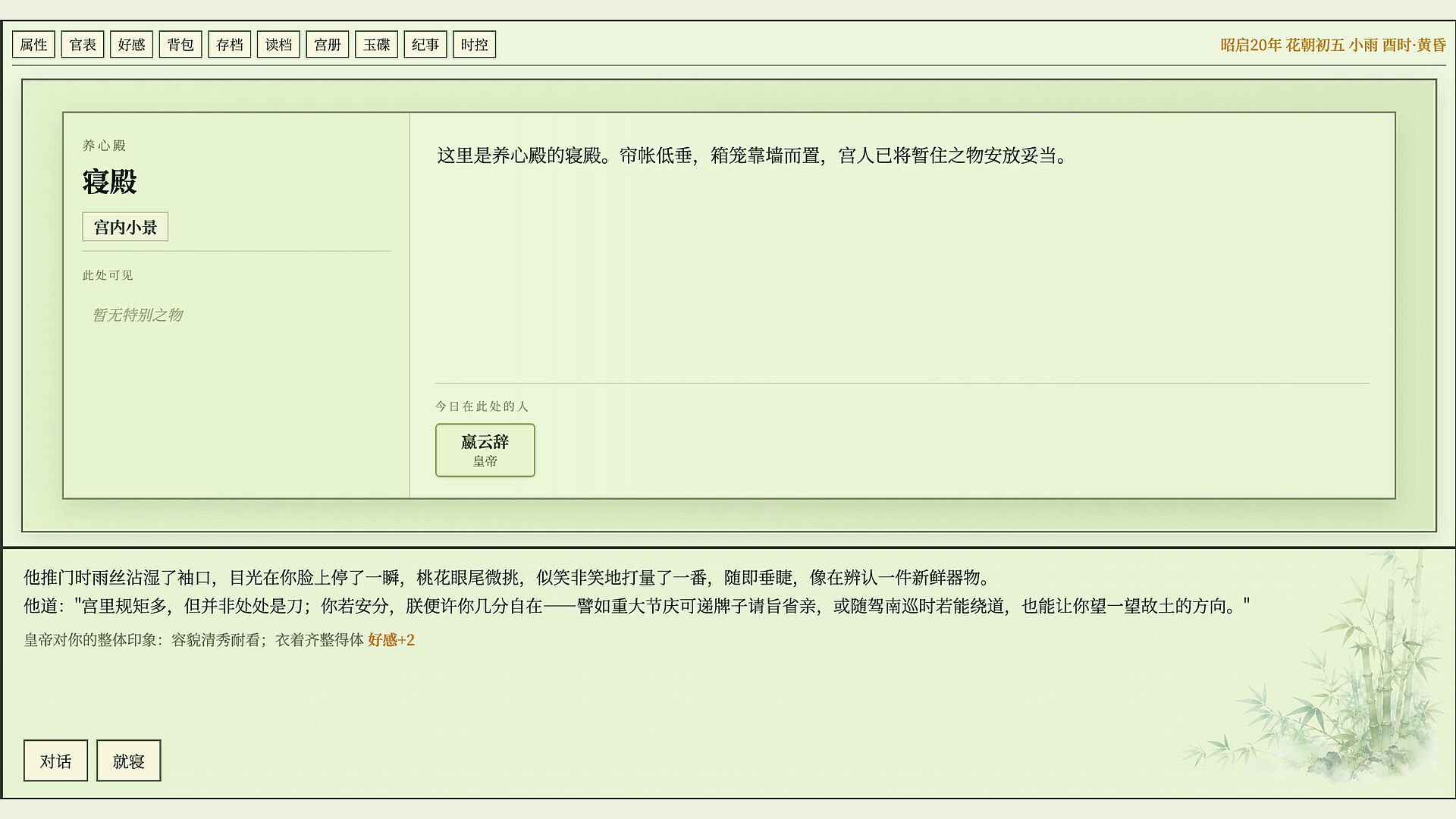
Task: Click the 养心殿 label
Action: click(x=104, y=146)
